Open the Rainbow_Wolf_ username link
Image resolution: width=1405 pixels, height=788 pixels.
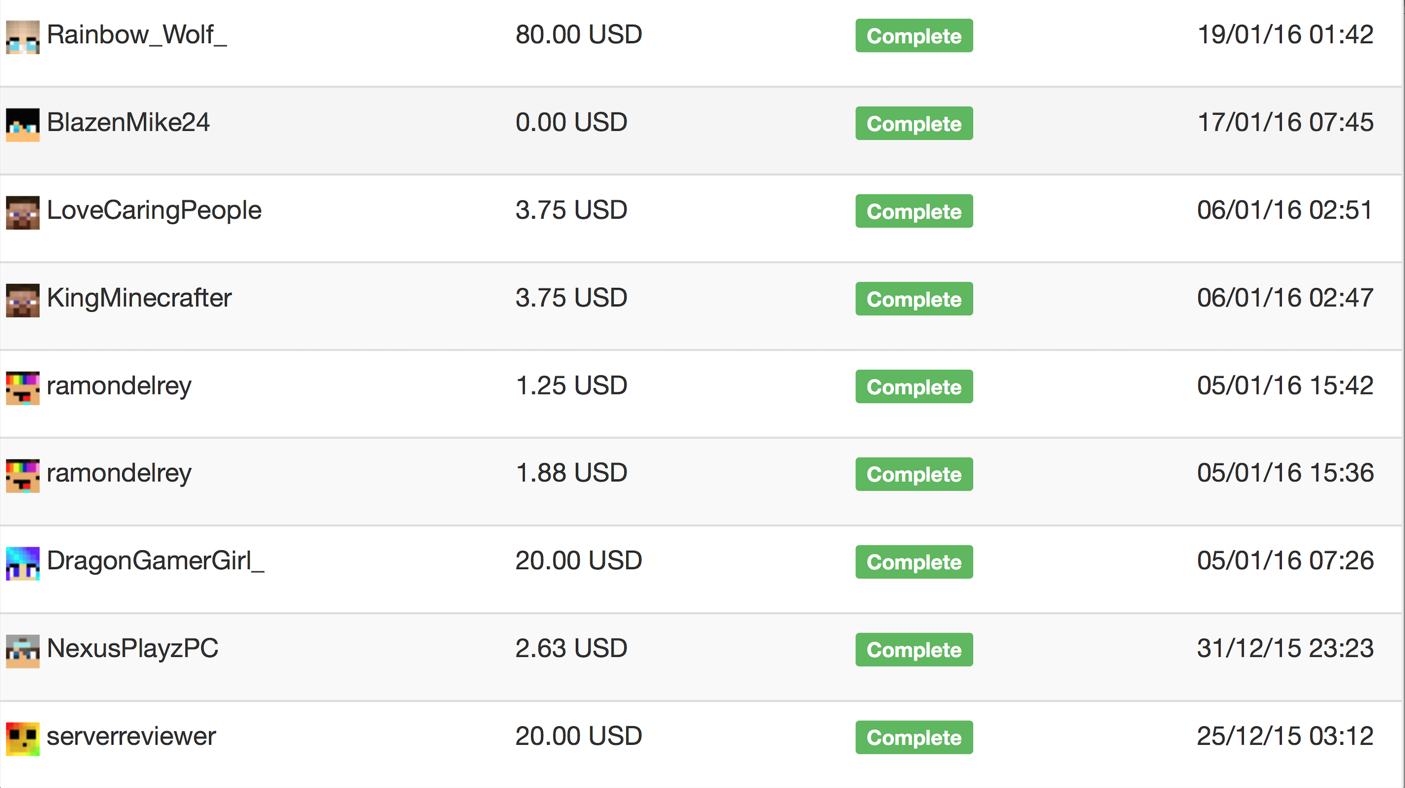pyautogui.click(x=137, y=35)
